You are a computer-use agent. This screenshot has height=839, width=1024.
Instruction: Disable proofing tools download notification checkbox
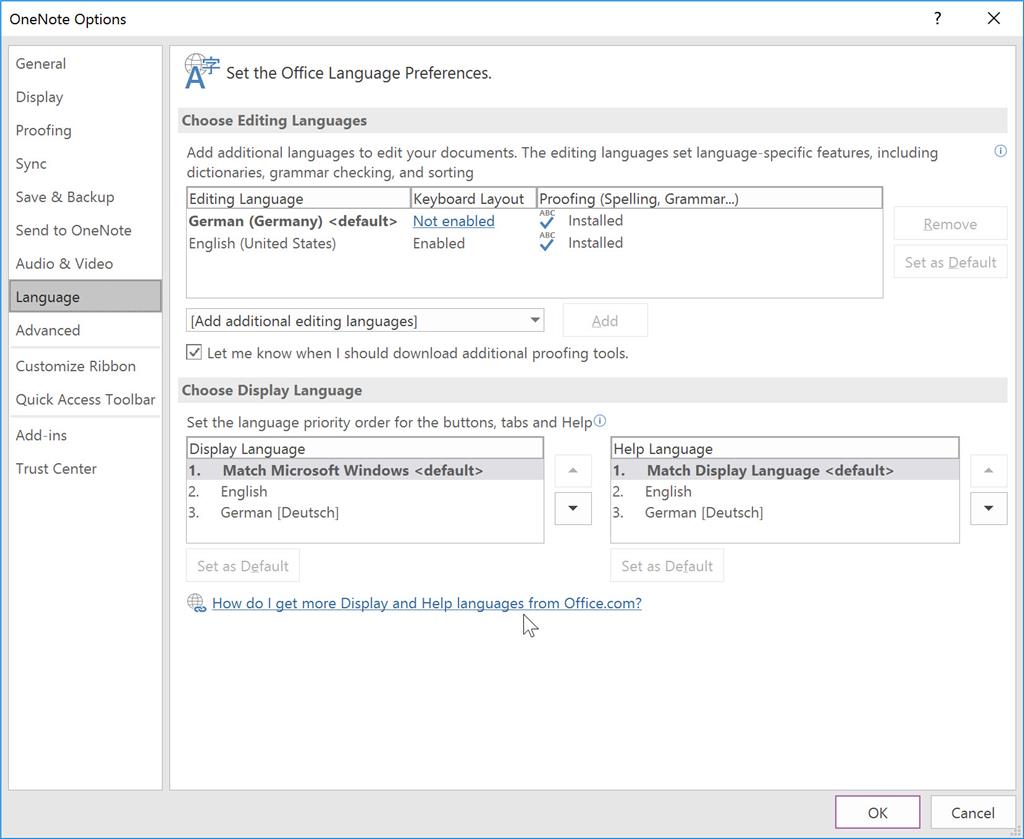[x=193, y=353]
